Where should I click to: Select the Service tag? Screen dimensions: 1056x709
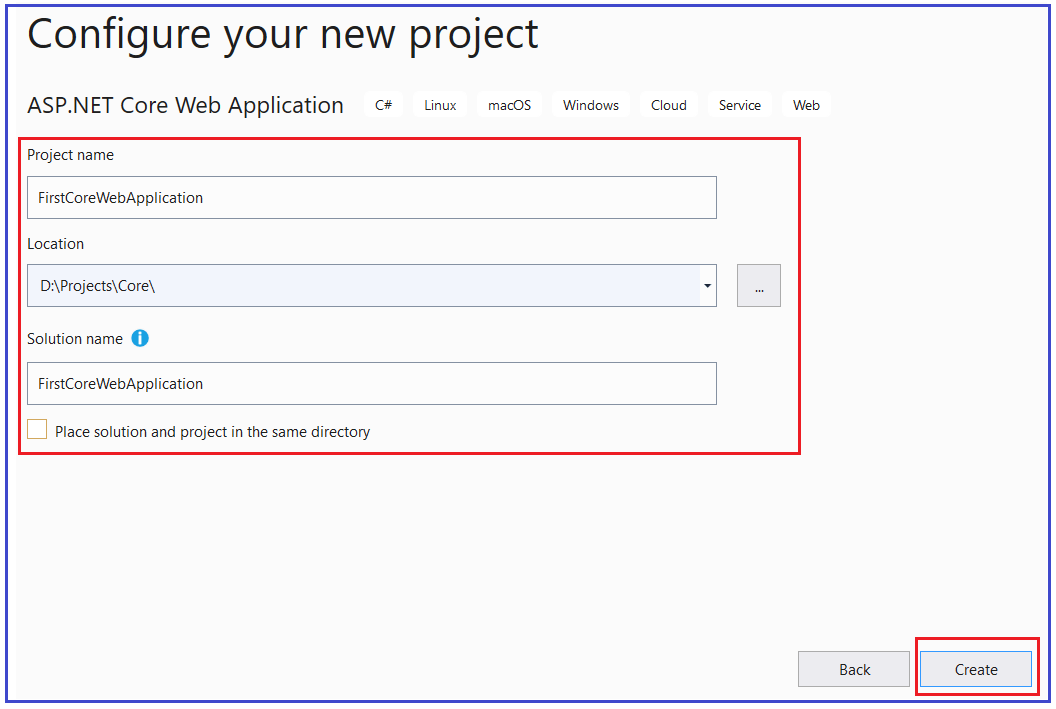[x=739, y=105]
